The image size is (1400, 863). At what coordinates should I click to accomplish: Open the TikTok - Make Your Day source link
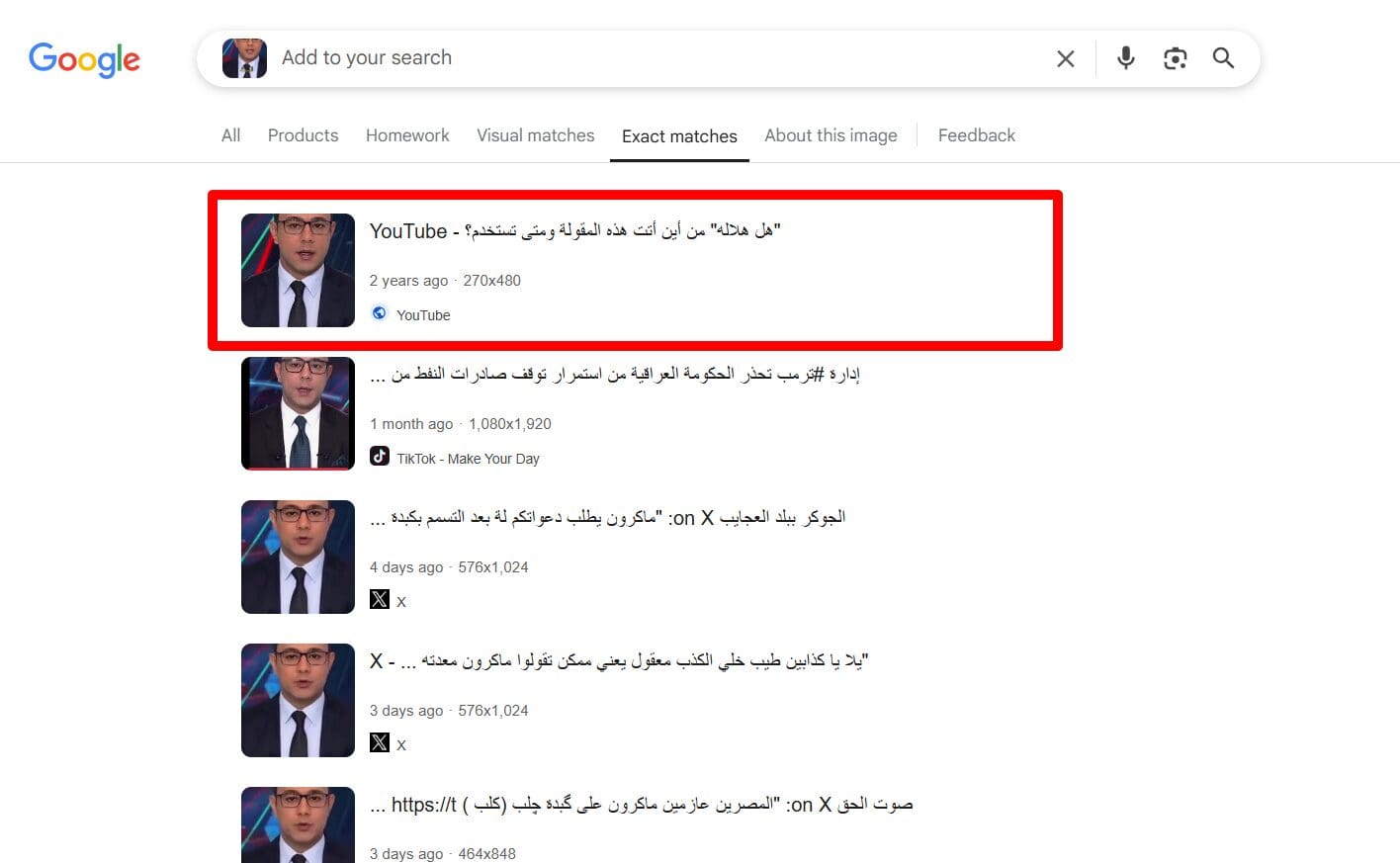468,459
